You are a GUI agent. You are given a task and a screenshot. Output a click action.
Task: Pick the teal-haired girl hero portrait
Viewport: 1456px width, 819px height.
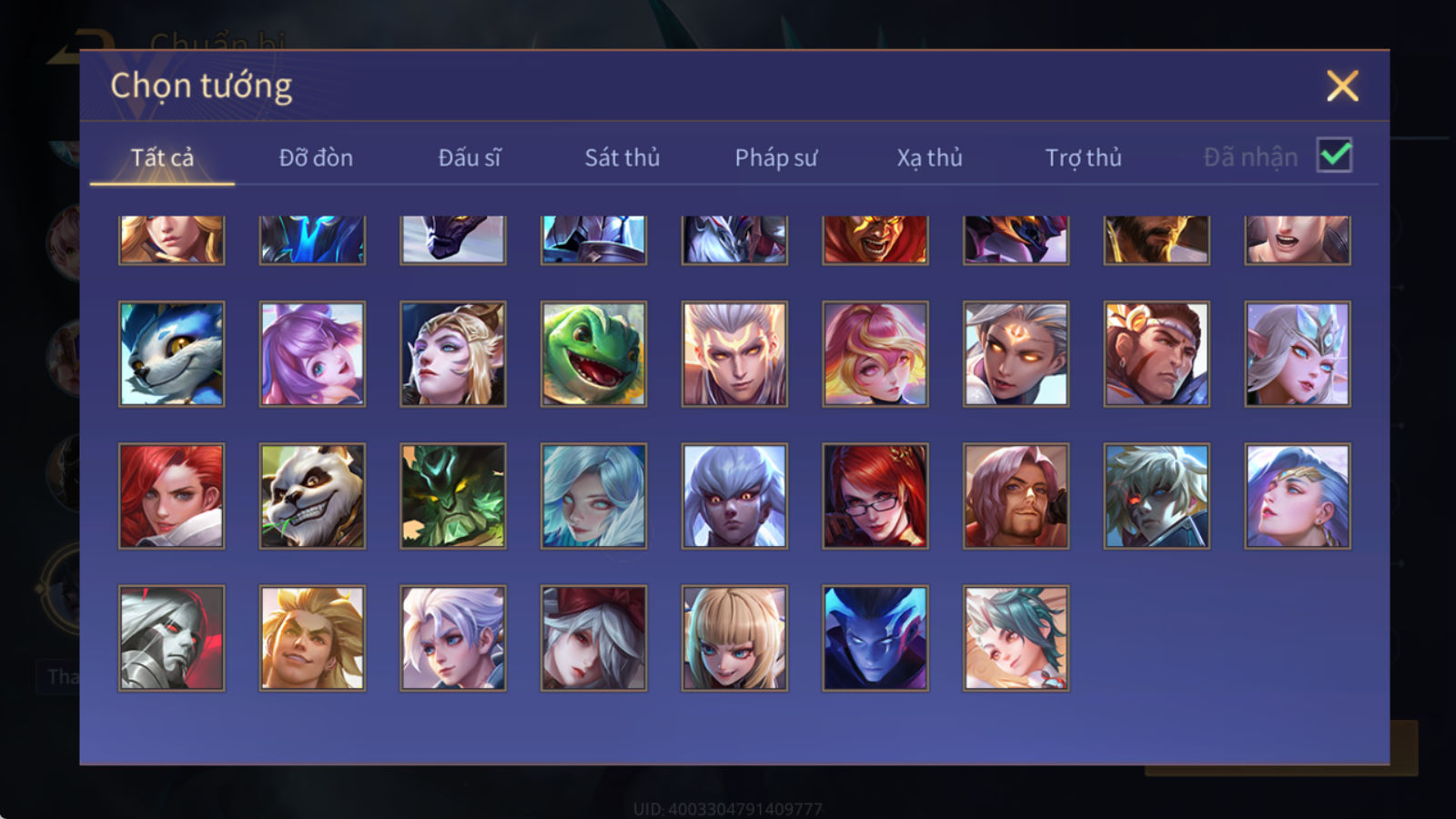[1016, 638]
